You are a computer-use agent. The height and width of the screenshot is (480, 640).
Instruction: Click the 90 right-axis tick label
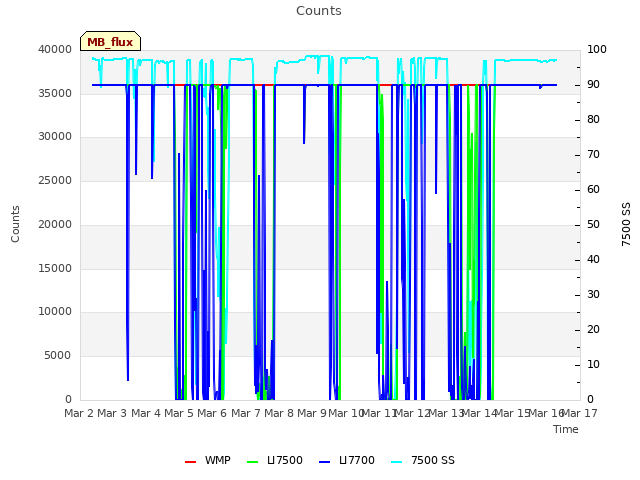tap(593, 84)
